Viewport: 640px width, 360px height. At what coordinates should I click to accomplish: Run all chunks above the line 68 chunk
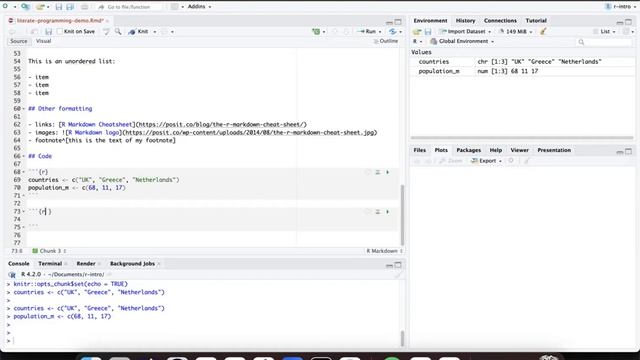[x=378, y=172]
